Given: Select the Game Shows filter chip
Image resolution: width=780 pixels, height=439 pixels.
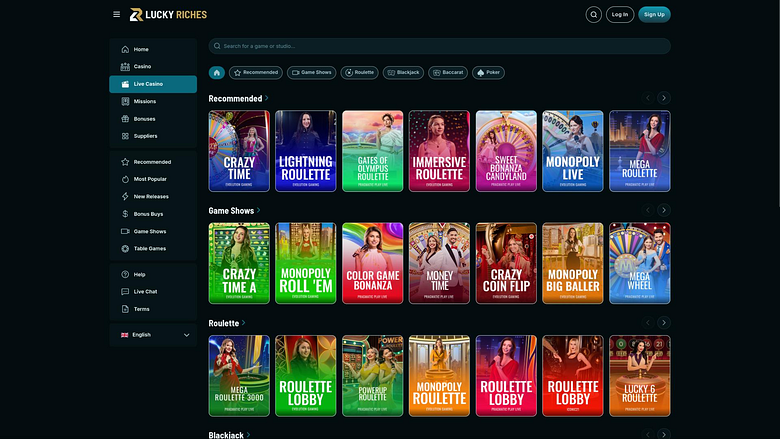Looking at the screenshot, I should pos(311,73).
